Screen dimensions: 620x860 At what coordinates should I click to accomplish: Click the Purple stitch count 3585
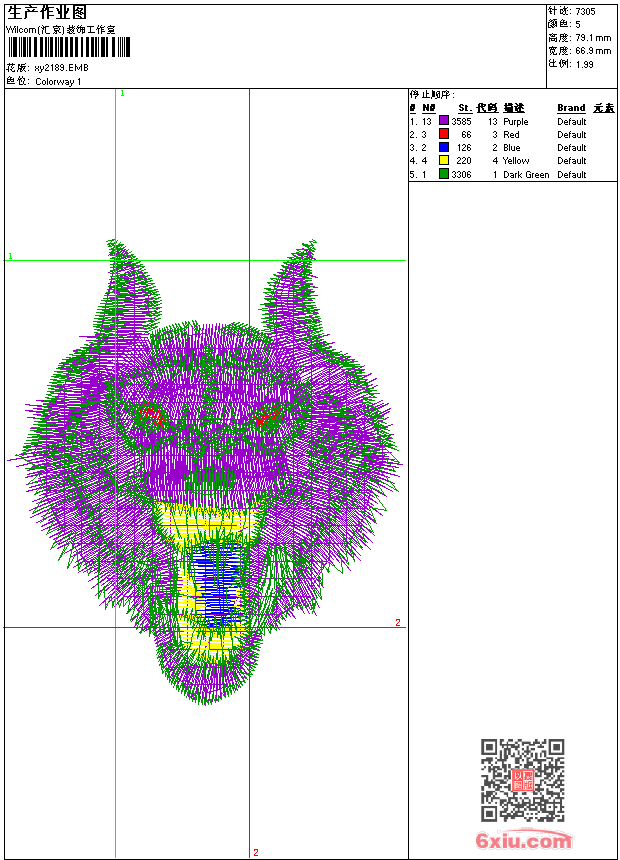(x=461, y=121)
